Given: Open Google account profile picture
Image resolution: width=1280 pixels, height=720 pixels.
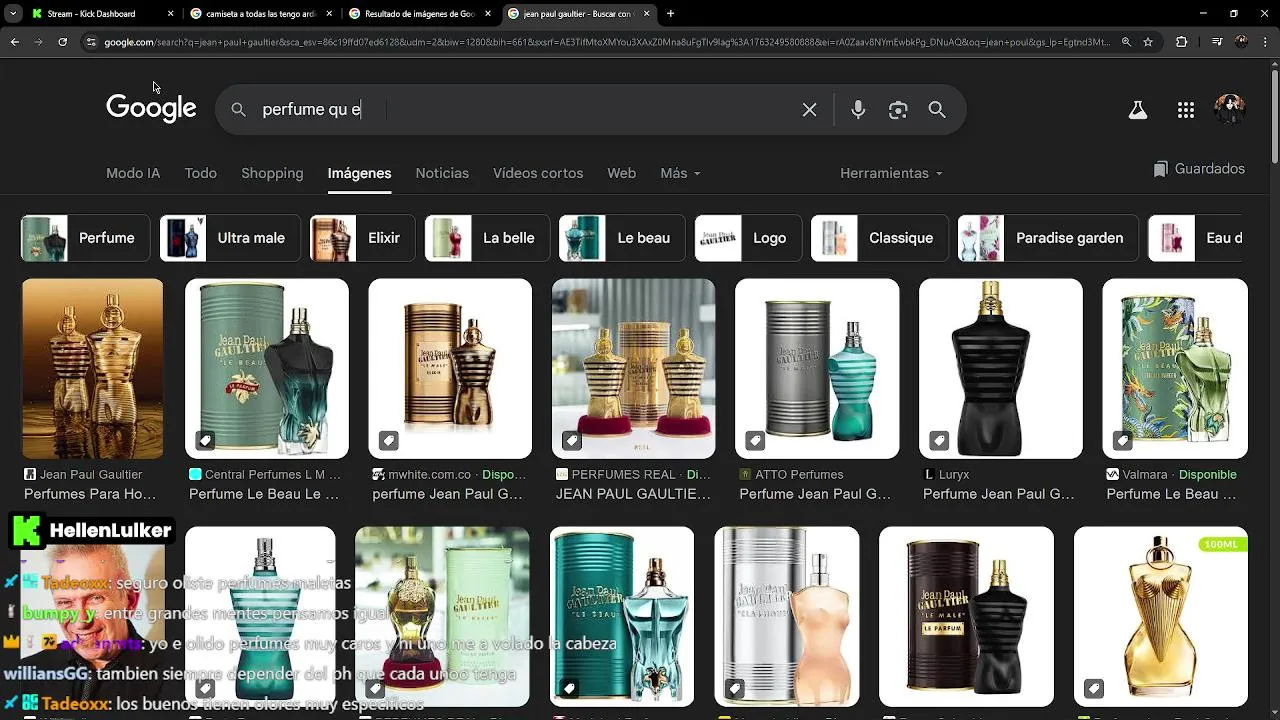Looking at the screenshot, I should pyautogui.click(x=1229, y=110).
